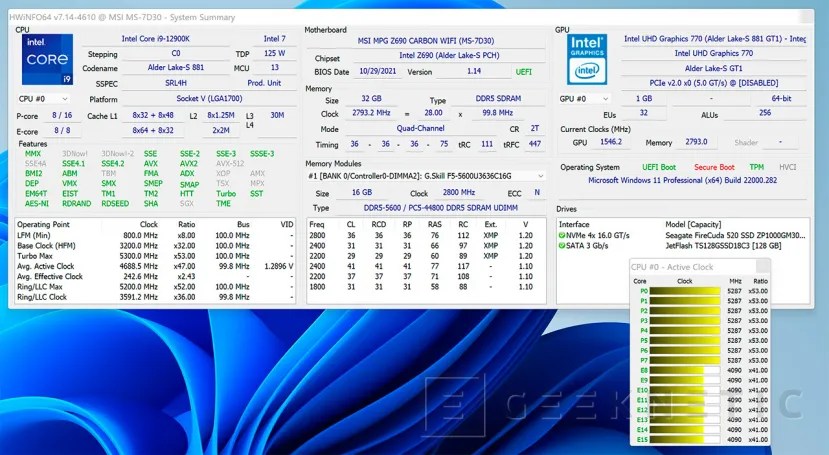Screen dimensions: 829x455
Task: Click the HWiNFO64 System Summary title bar
Action: pos(411,17)
